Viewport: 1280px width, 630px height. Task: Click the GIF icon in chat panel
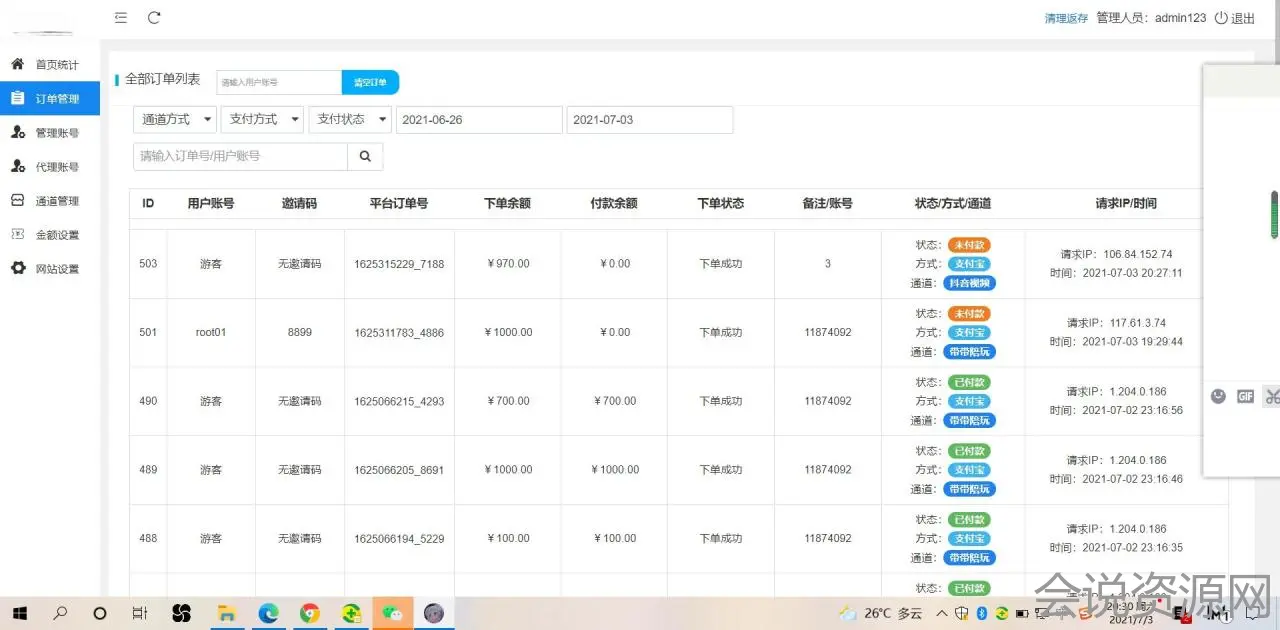pyautogui.click(x=1245, y=396)
